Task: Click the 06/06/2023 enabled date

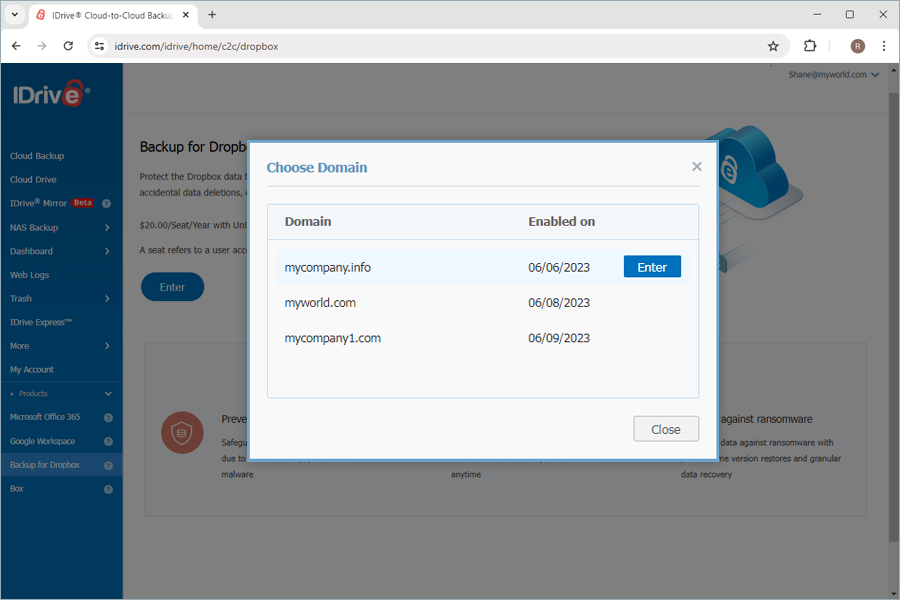Action: (559, 268)
